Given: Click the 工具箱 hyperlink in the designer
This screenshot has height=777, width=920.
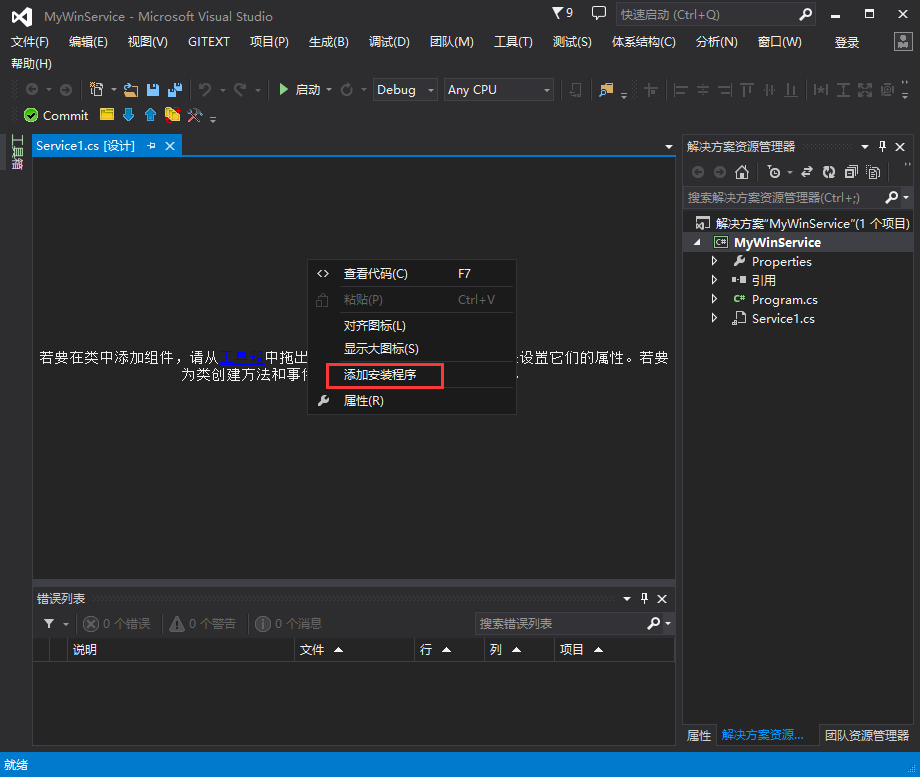Looking at the screenshot, I should pos(241,357).
